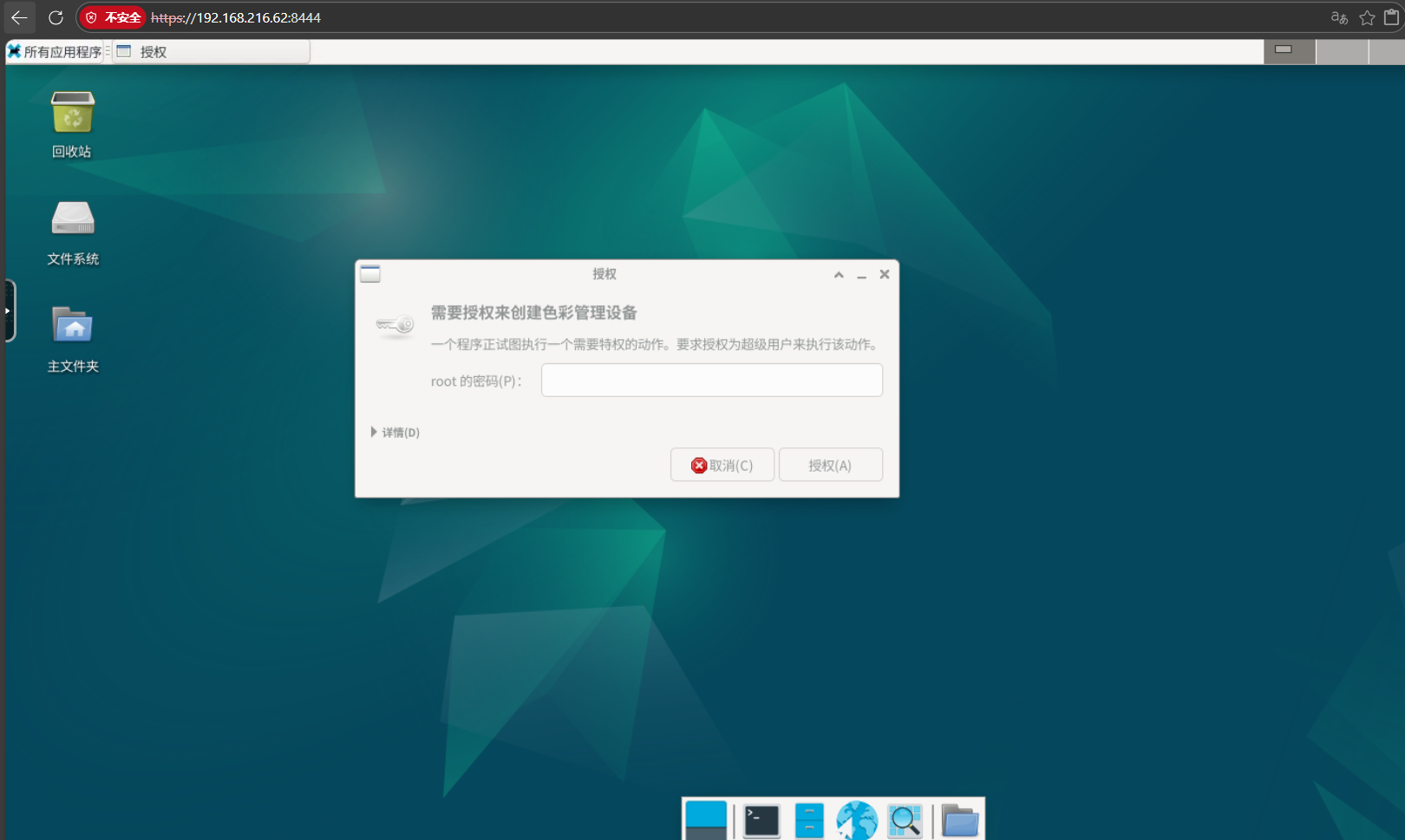Click the 取消(C) cancel button
The image size is (1405, 840).
[x=722, y=466]
